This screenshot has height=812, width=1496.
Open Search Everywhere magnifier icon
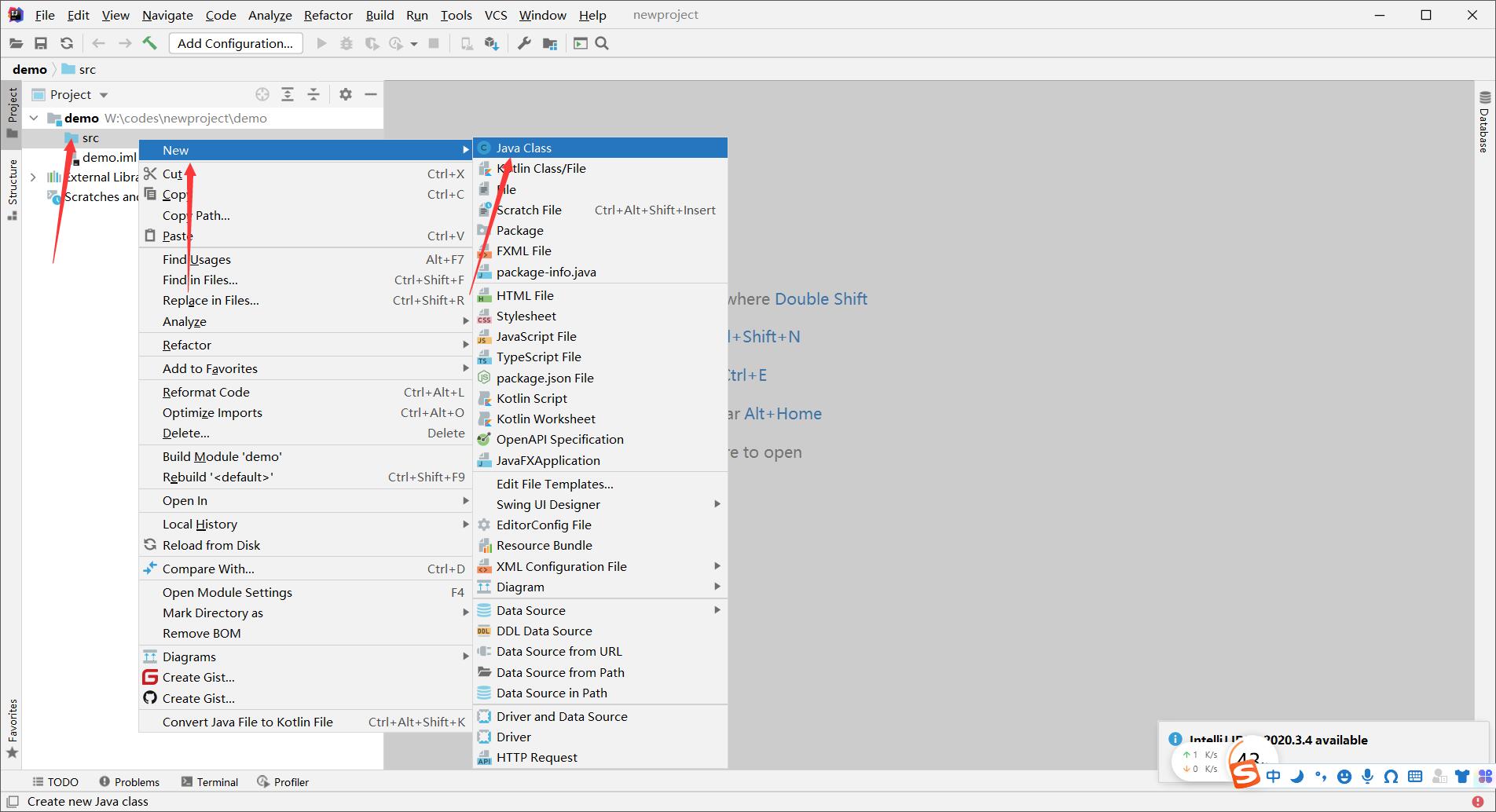coord(603,44)
